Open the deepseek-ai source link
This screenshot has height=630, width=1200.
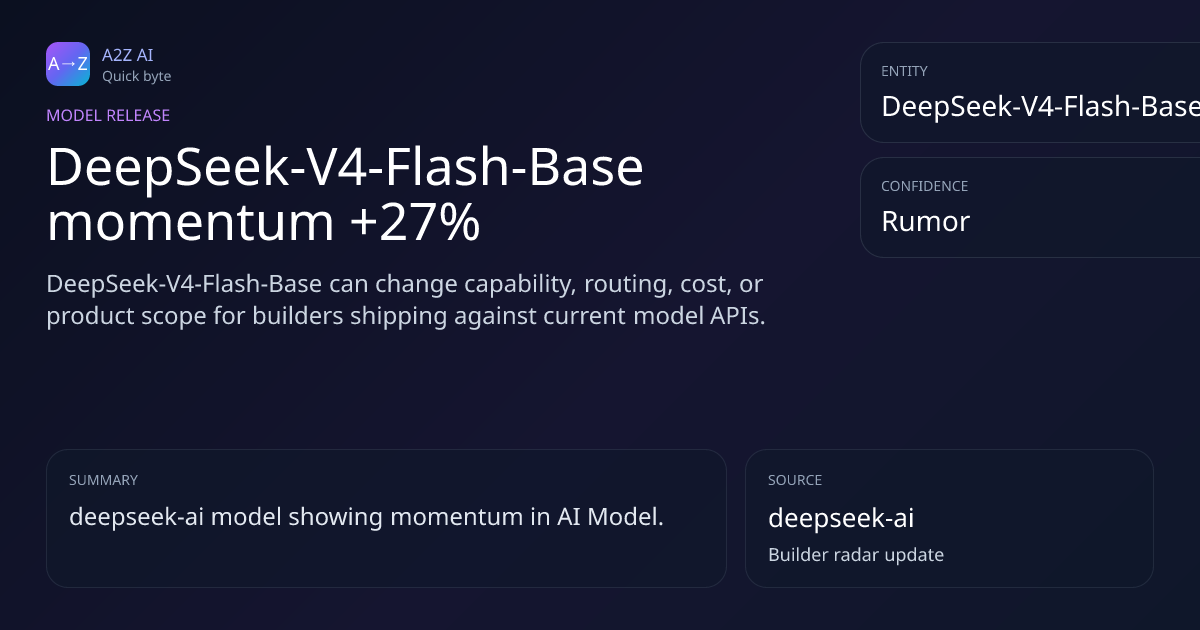point(841,518)
